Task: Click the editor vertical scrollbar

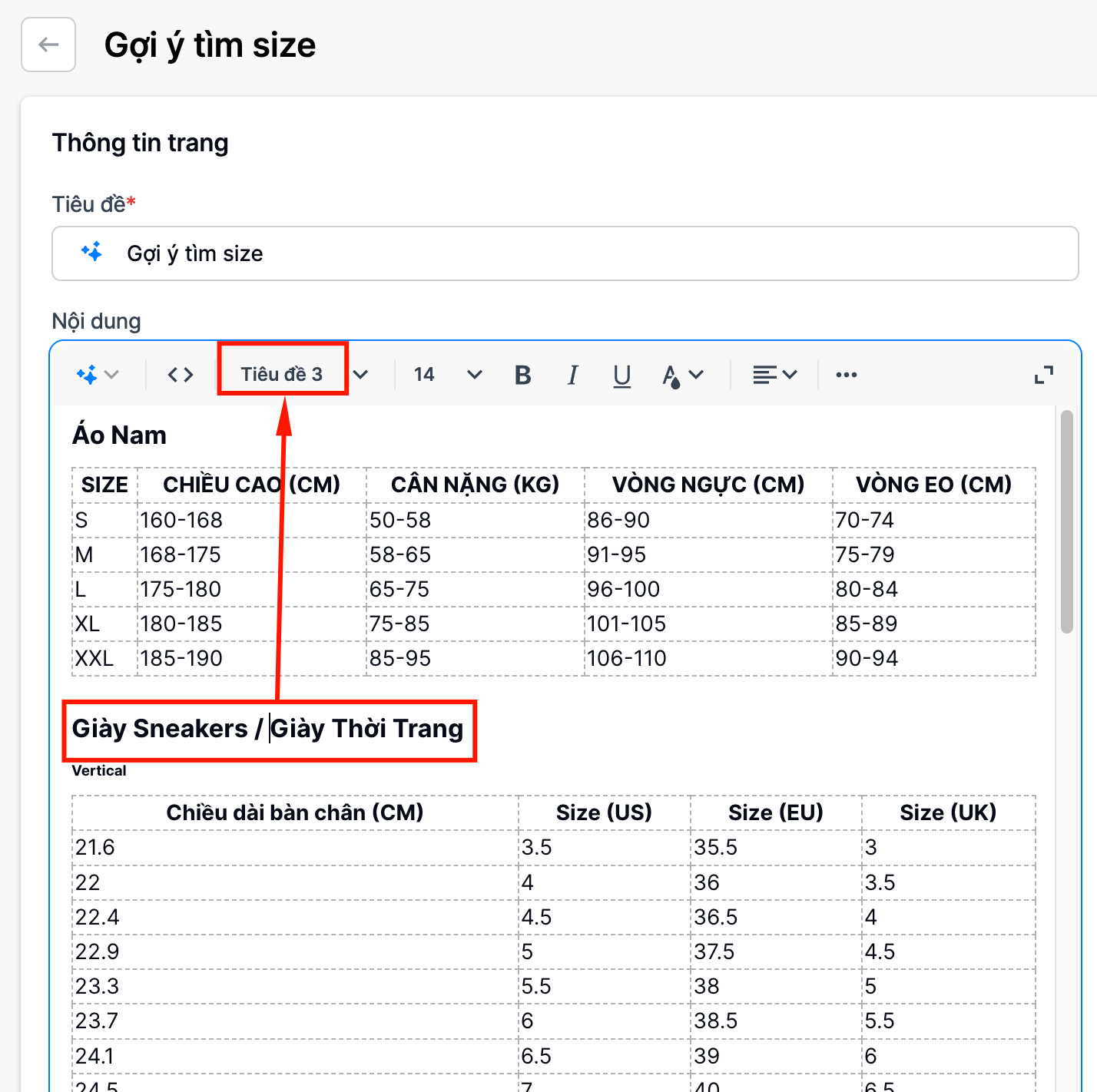Action: pos(1066,522)
